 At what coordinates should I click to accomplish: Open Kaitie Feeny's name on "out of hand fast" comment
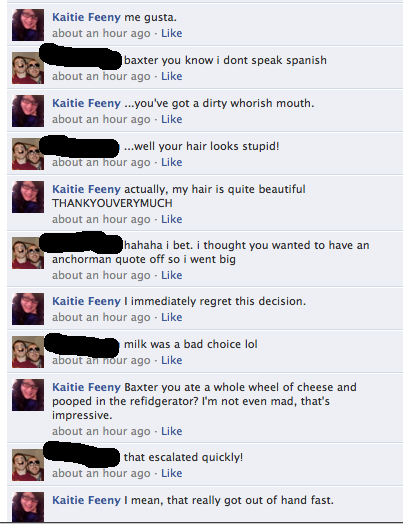(86, 500)
